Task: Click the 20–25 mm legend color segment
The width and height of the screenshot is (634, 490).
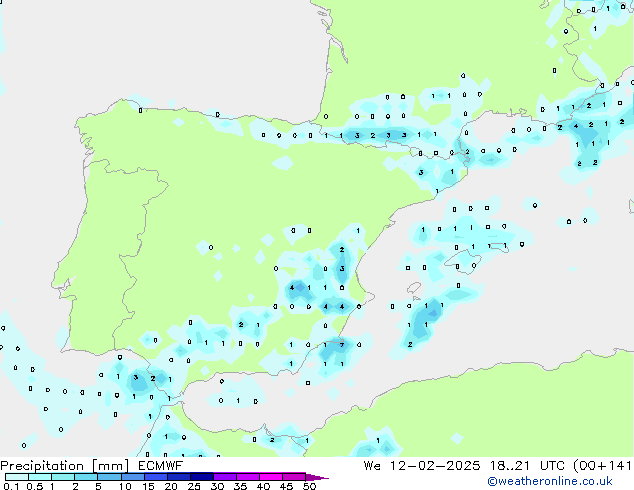Action: (x=178, y=477)
